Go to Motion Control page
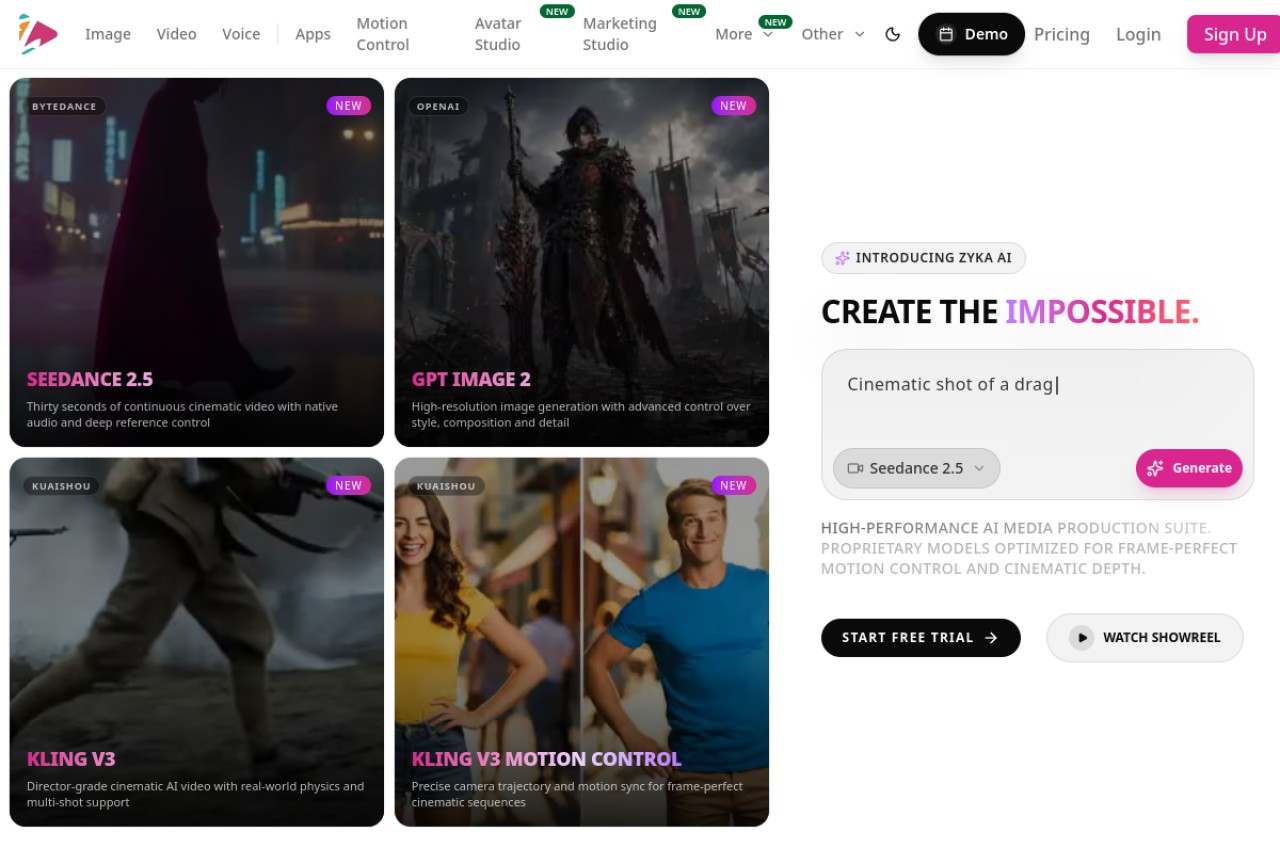1280x853 pixels. click(383, 34)
